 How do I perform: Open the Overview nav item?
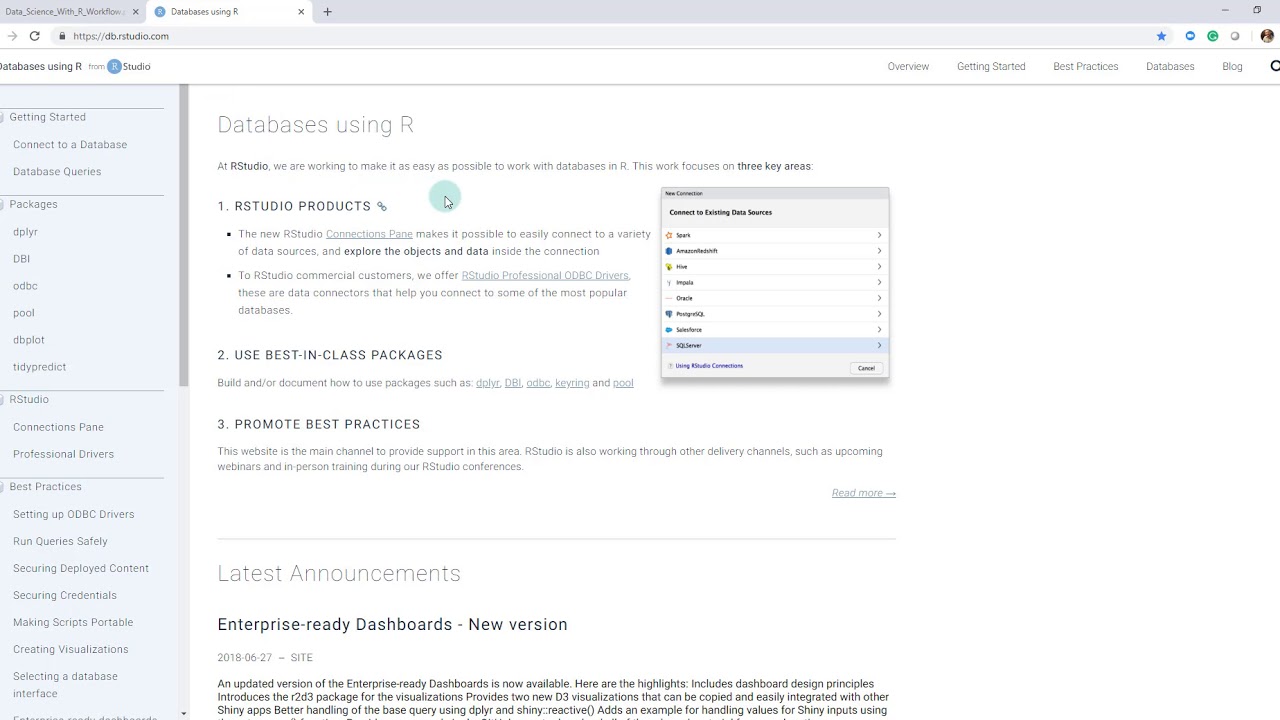coord(908,66)
